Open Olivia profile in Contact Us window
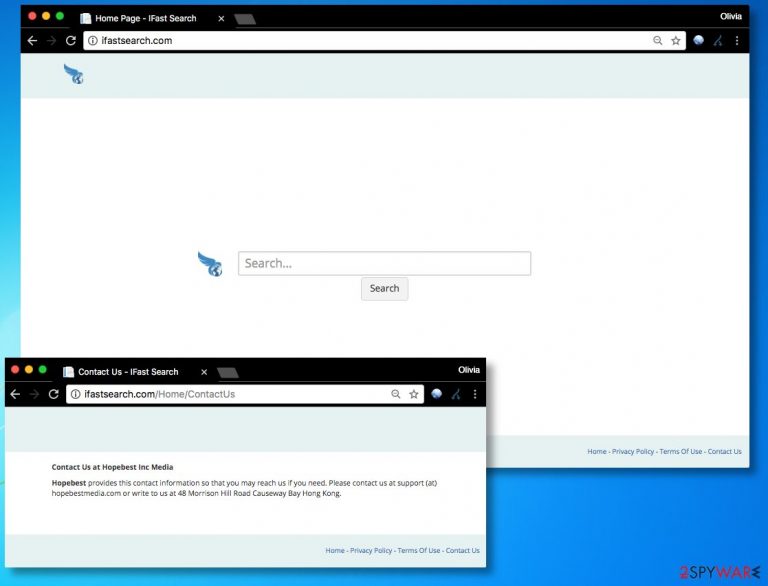This screenshot has height=586, width=768. point(469,370)
